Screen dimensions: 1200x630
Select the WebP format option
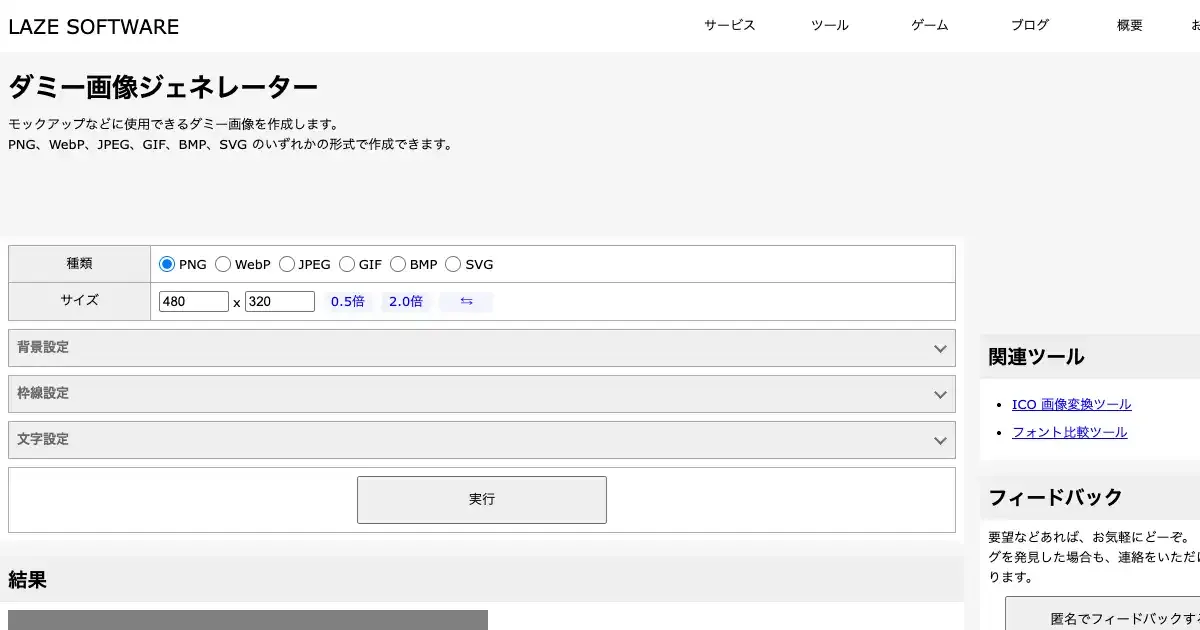click(x=223, y=265)
